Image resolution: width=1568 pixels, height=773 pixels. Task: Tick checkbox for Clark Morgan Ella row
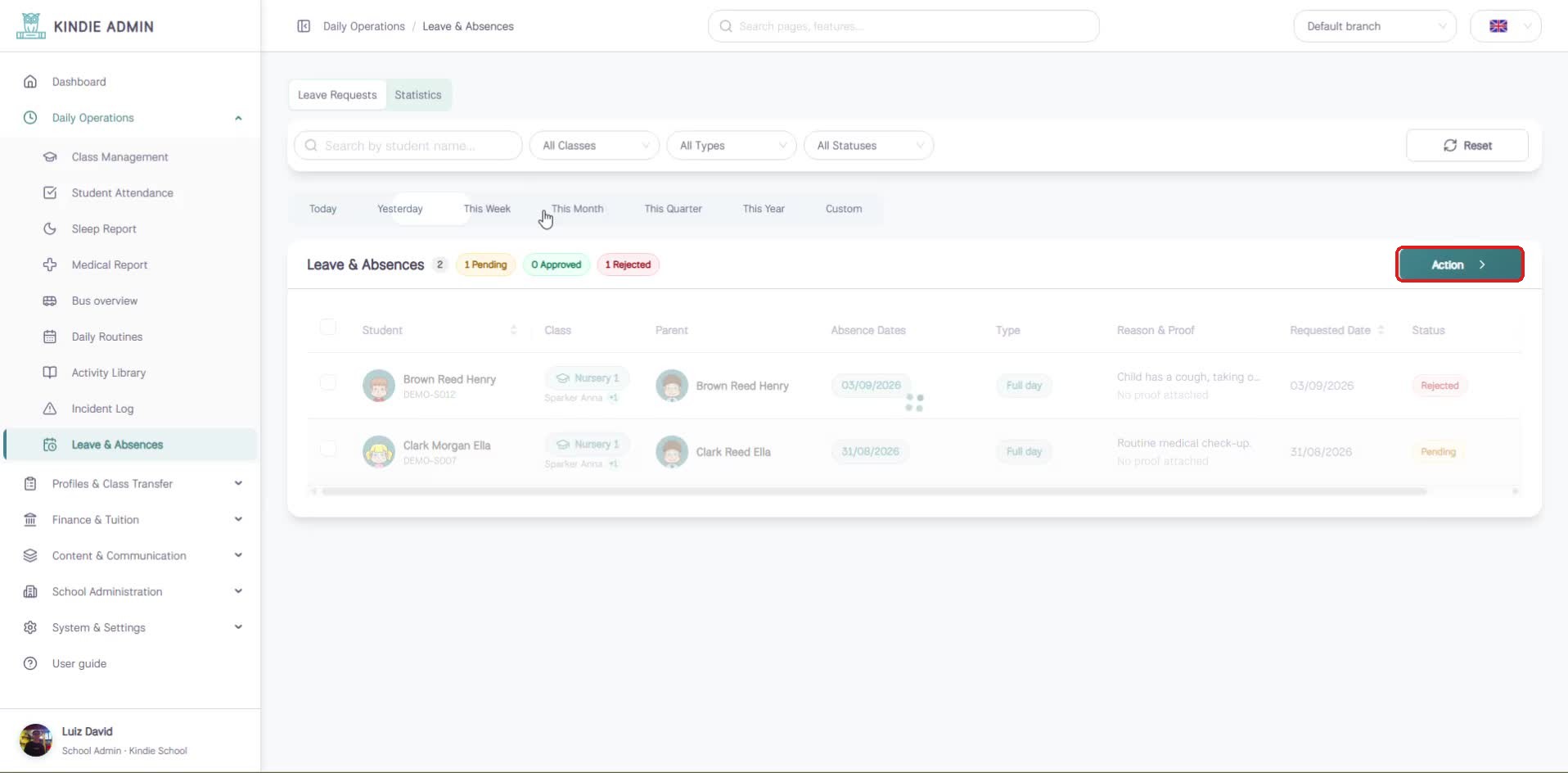tap(328, 448)
